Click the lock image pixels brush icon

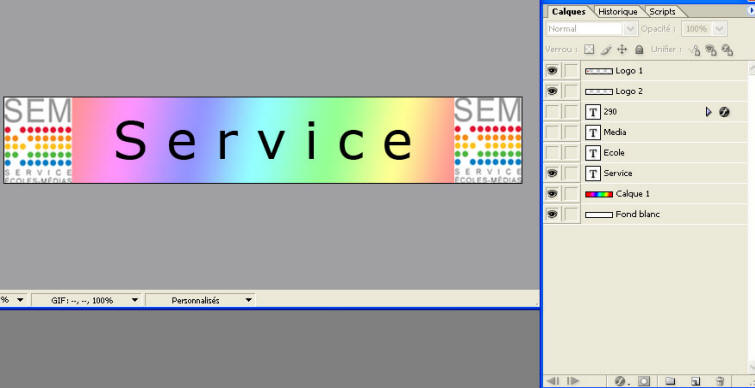606,49
